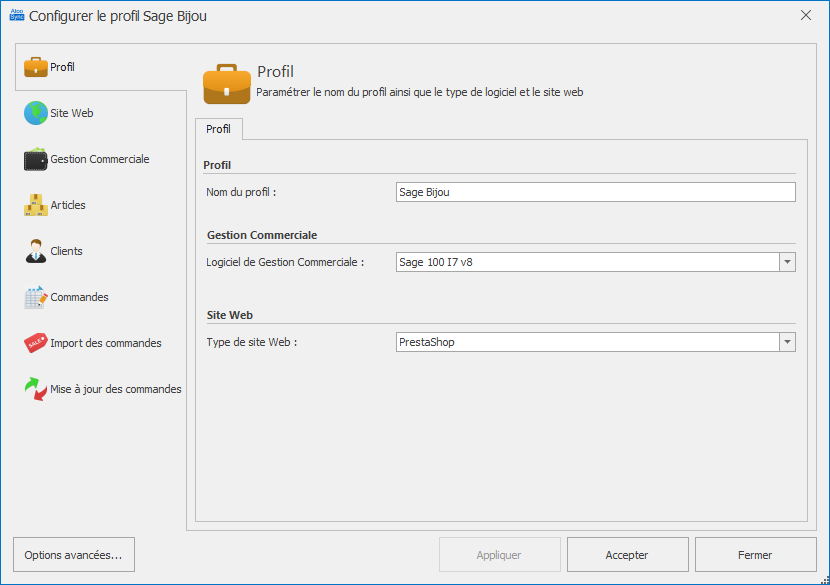
Task: Click the Site Web globe icon
Action: [x=36, y=113]
